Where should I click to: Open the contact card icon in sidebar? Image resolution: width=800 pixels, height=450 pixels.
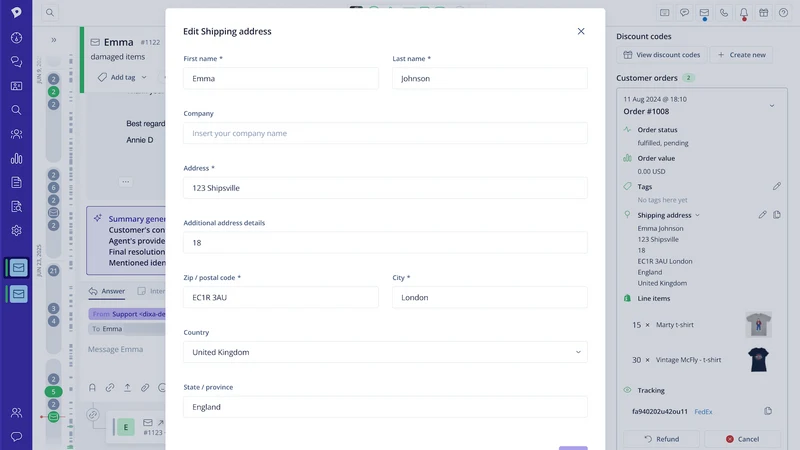[x=16, y=86]
